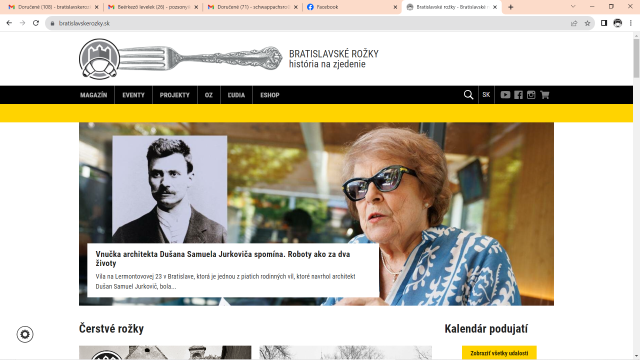Image resolution: width=640 pixels, height=360 pixels.
Task: Open the Chrome three-dot menu
Action: [631, 23]
